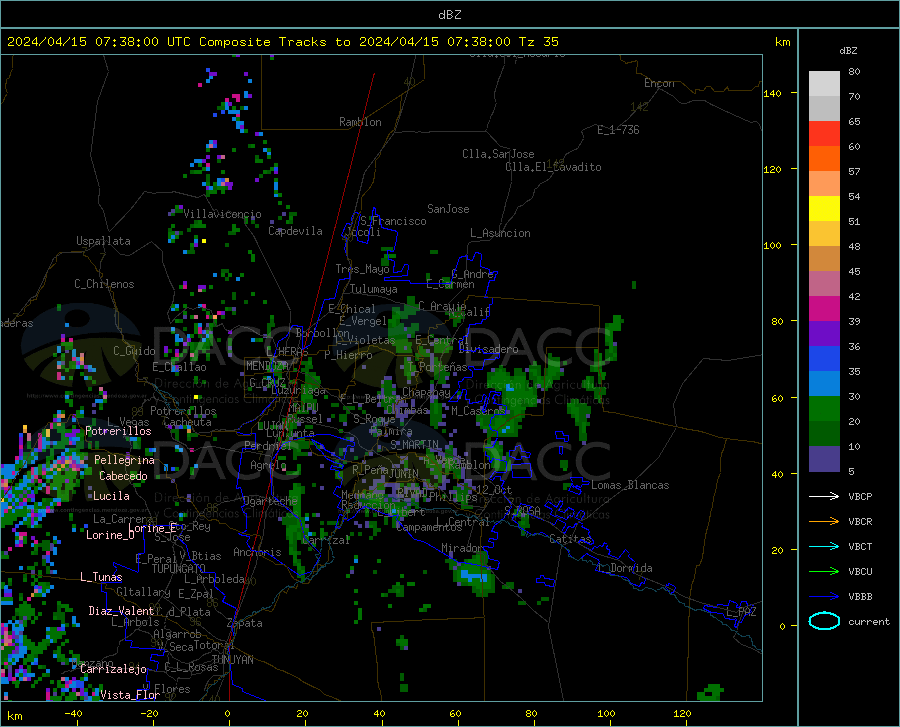Click the JUNIN map label

click(x=404, y=473)
